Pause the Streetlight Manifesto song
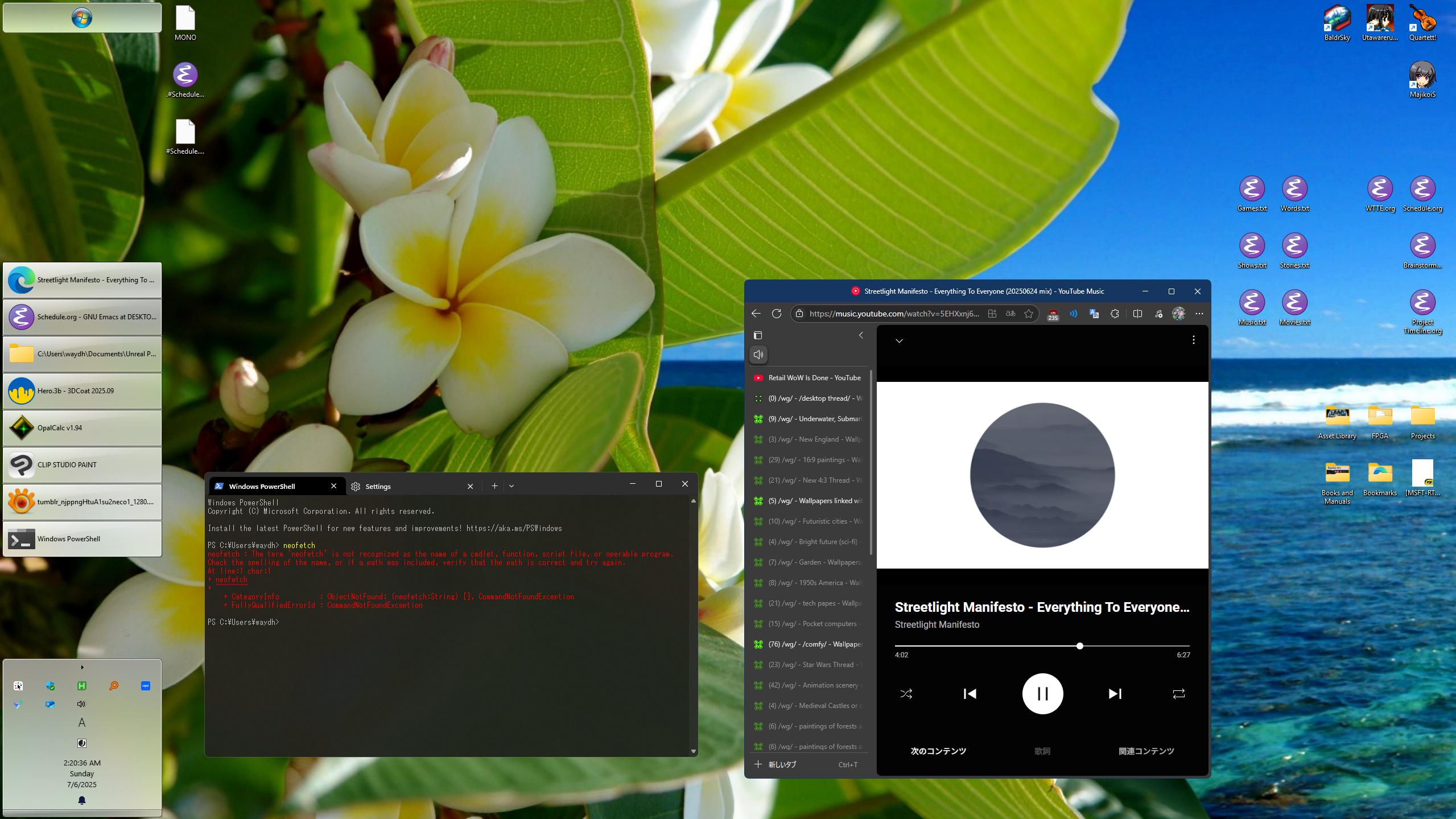This screenshot has width=1456, height=819. point(1042,693)
